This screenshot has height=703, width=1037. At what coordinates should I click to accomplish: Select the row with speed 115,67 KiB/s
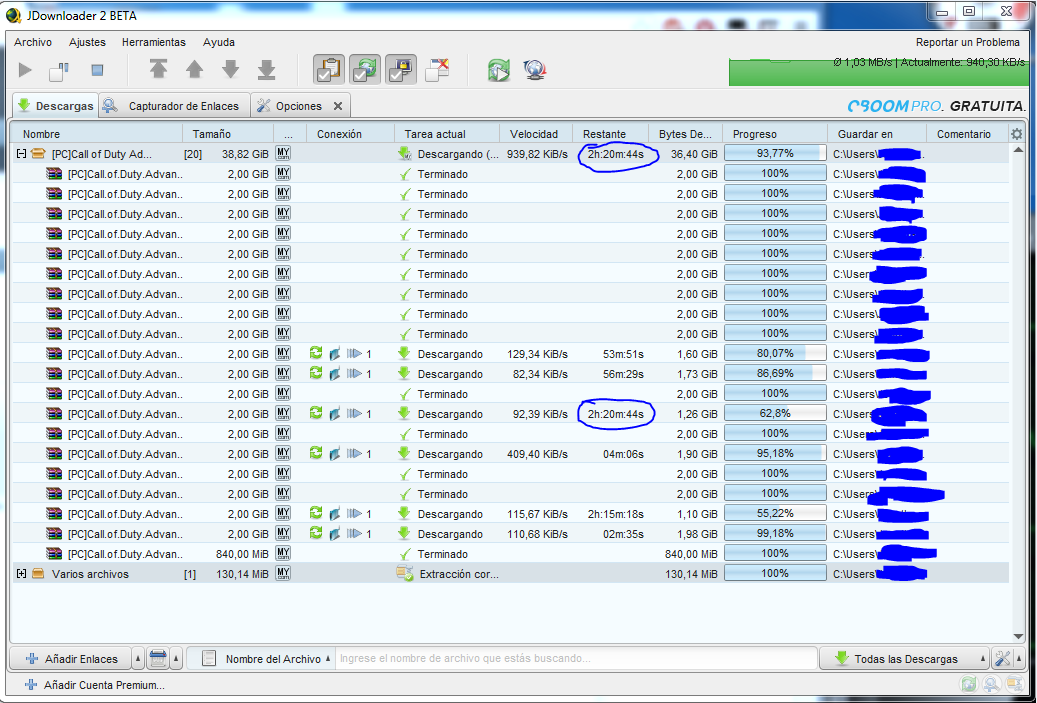[511, 514]
